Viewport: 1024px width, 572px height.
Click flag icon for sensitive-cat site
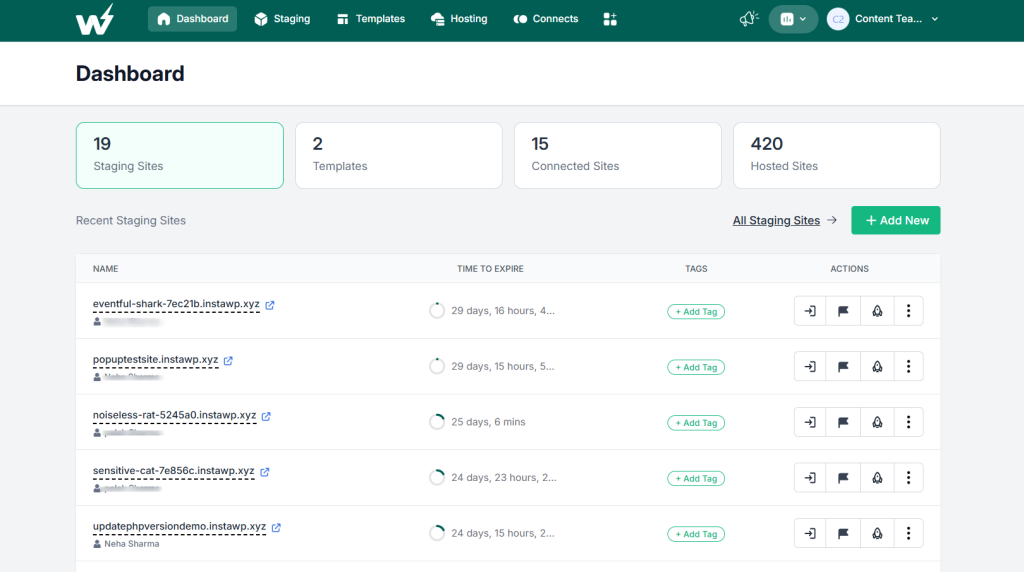[843, 477]
